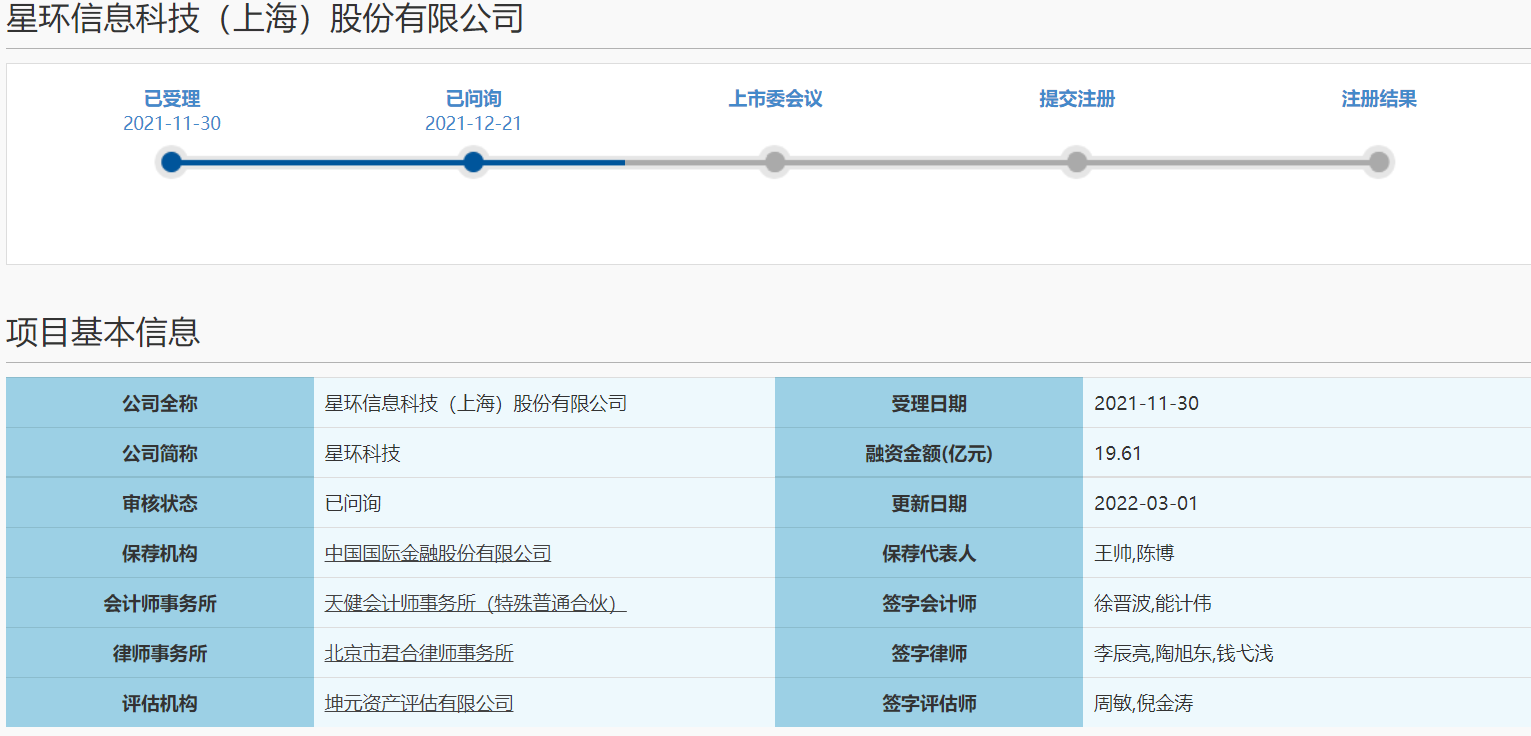Click the 李辰亮,陶旭东,钱弋浅 lawyers value
The height and width of the screenshot is (736, 1531).
(1184, 653)
